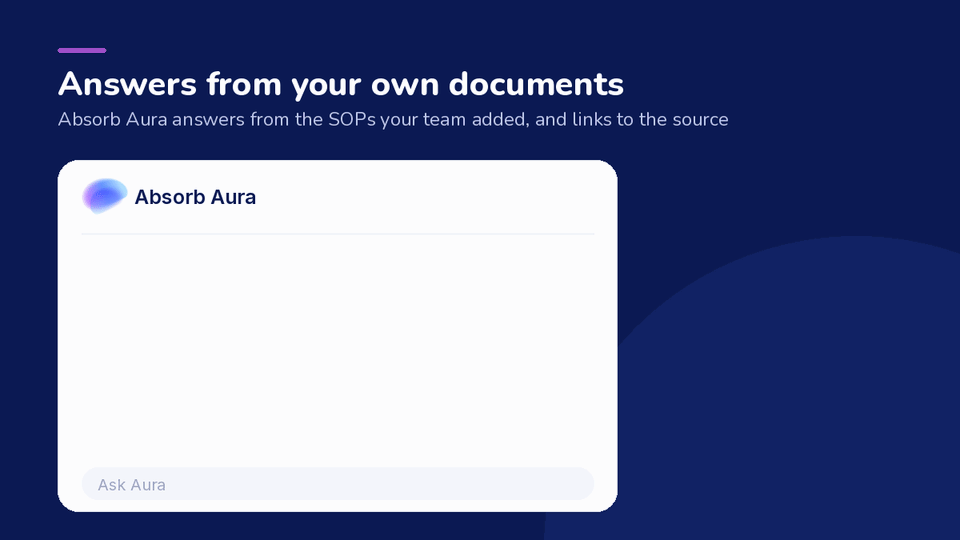Click the heading 'Answers from your own documents'
The height and width of the screenshot is (540, 960).
tap(341, 84)
